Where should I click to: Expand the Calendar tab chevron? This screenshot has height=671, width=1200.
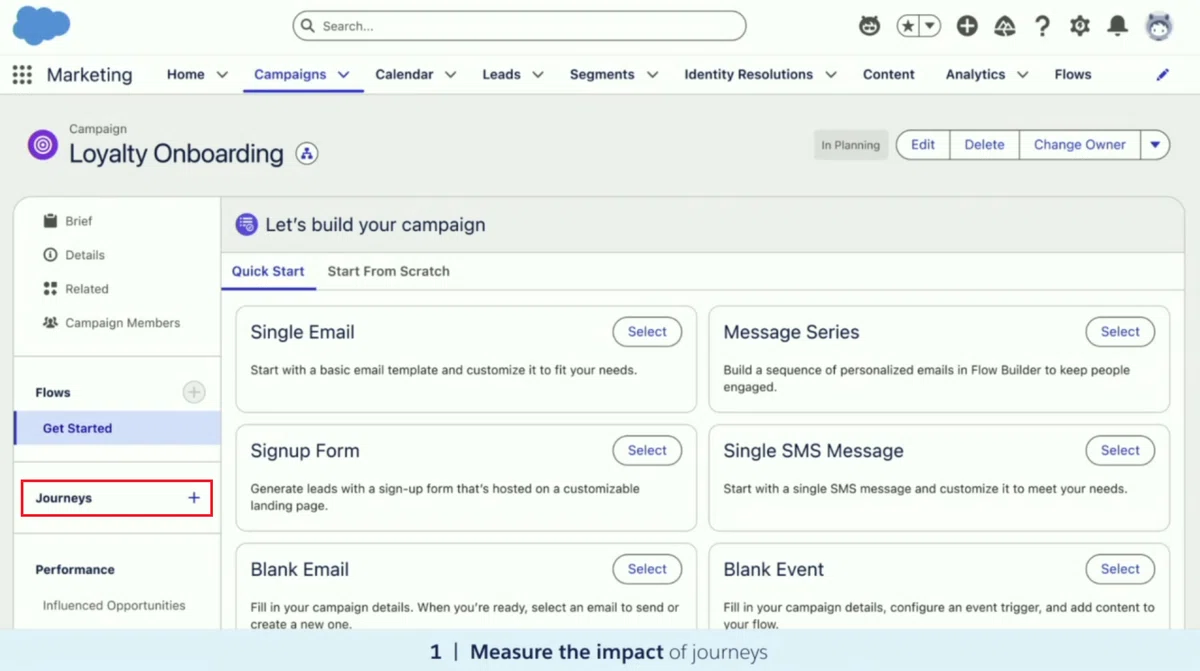coord(450,75)
